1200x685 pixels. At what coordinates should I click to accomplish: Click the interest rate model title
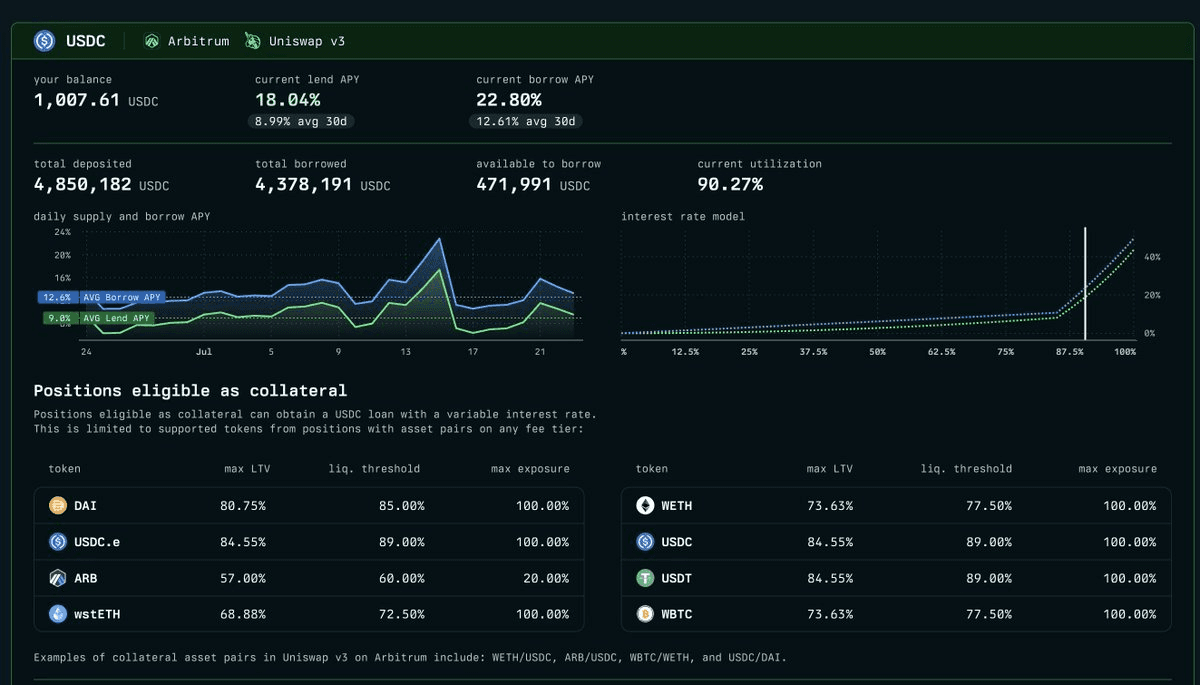click(683, 216)
